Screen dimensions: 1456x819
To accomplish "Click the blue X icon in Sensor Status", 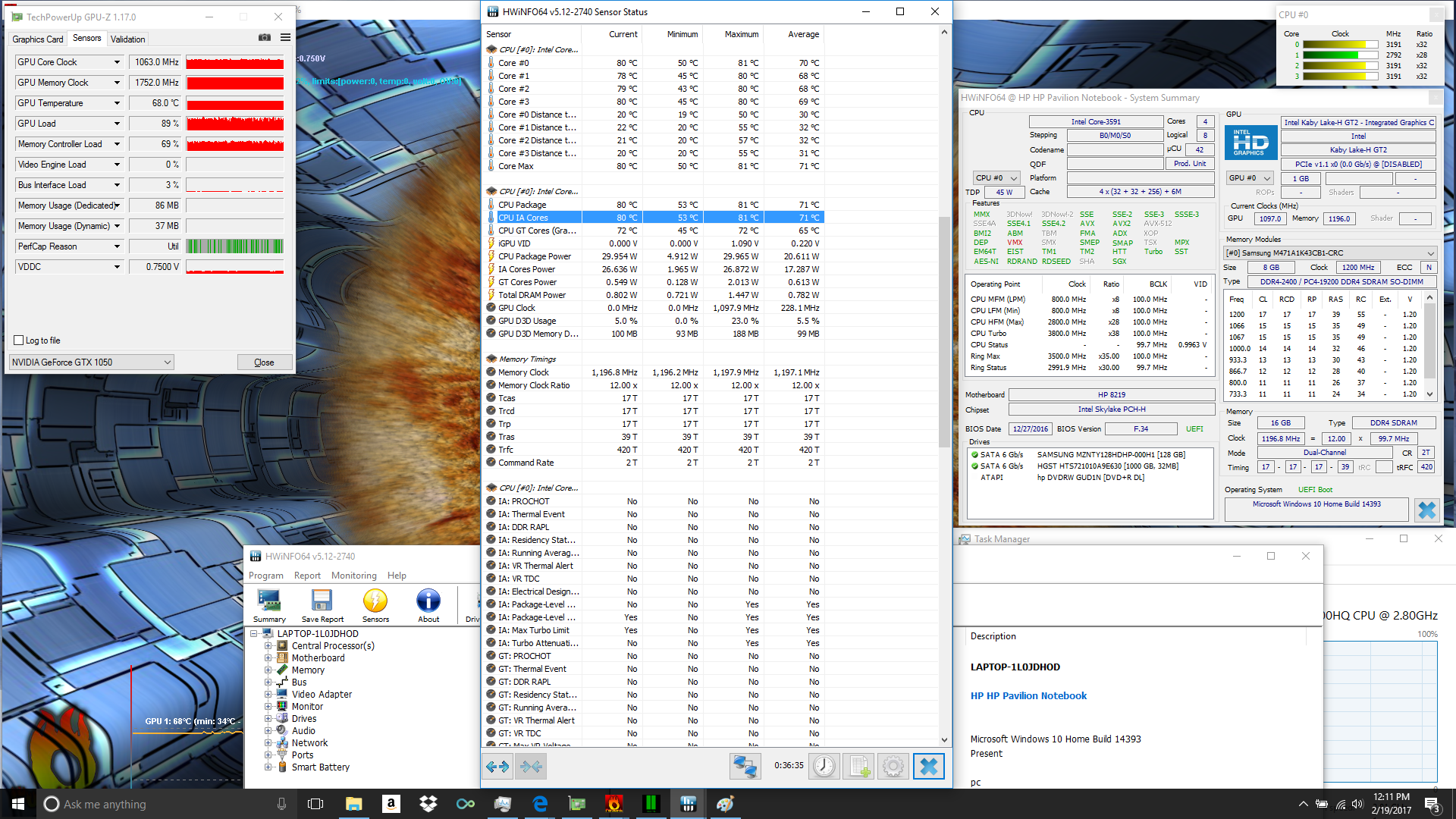I will (x=929, y=767).
